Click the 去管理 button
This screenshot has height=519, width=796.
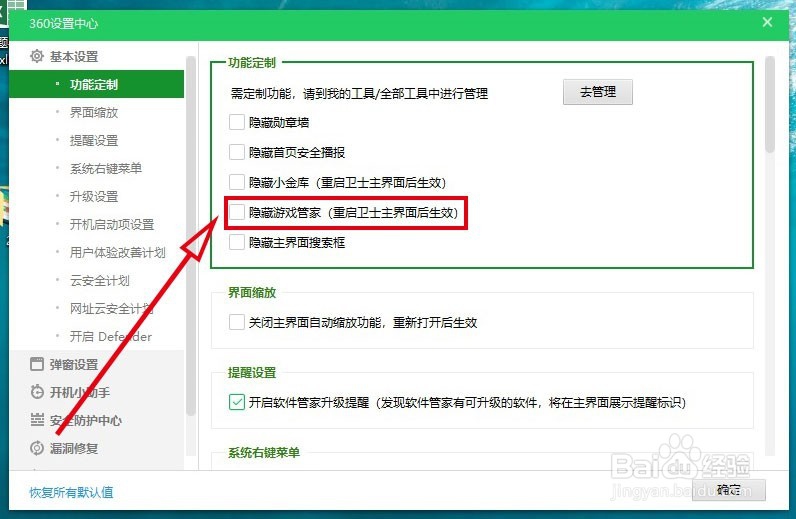(598, 92)
